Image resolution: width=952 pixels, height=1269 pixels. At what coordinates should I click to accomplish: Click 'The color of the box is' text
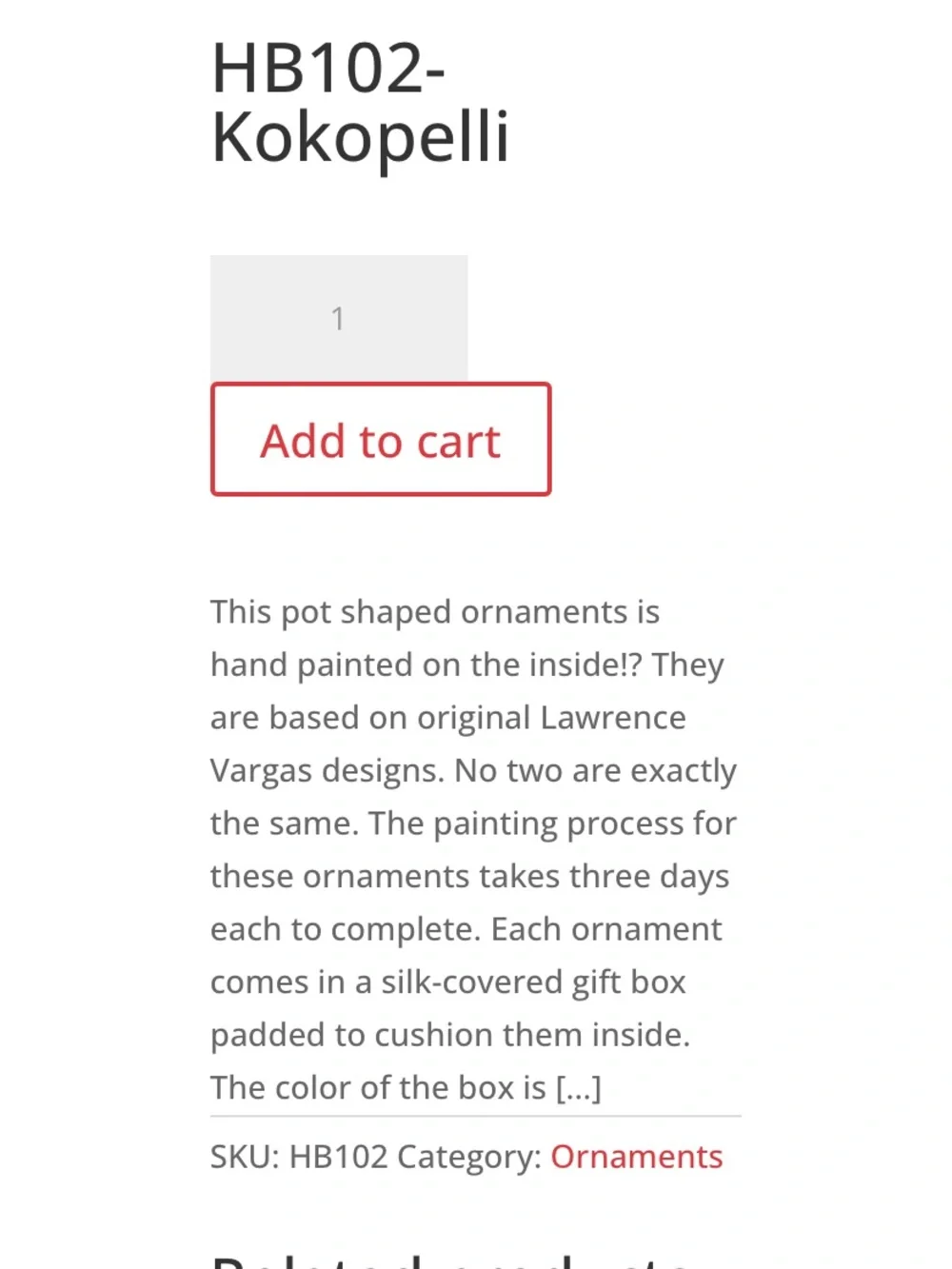379,1087
